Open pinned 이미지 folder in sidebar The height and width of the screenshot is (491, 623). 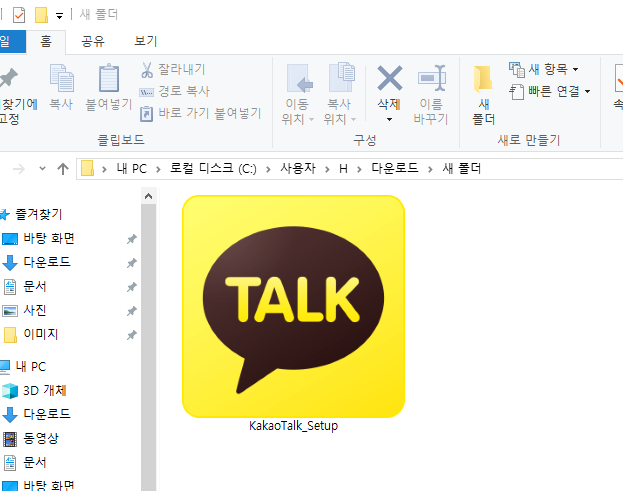pos(41,334)
